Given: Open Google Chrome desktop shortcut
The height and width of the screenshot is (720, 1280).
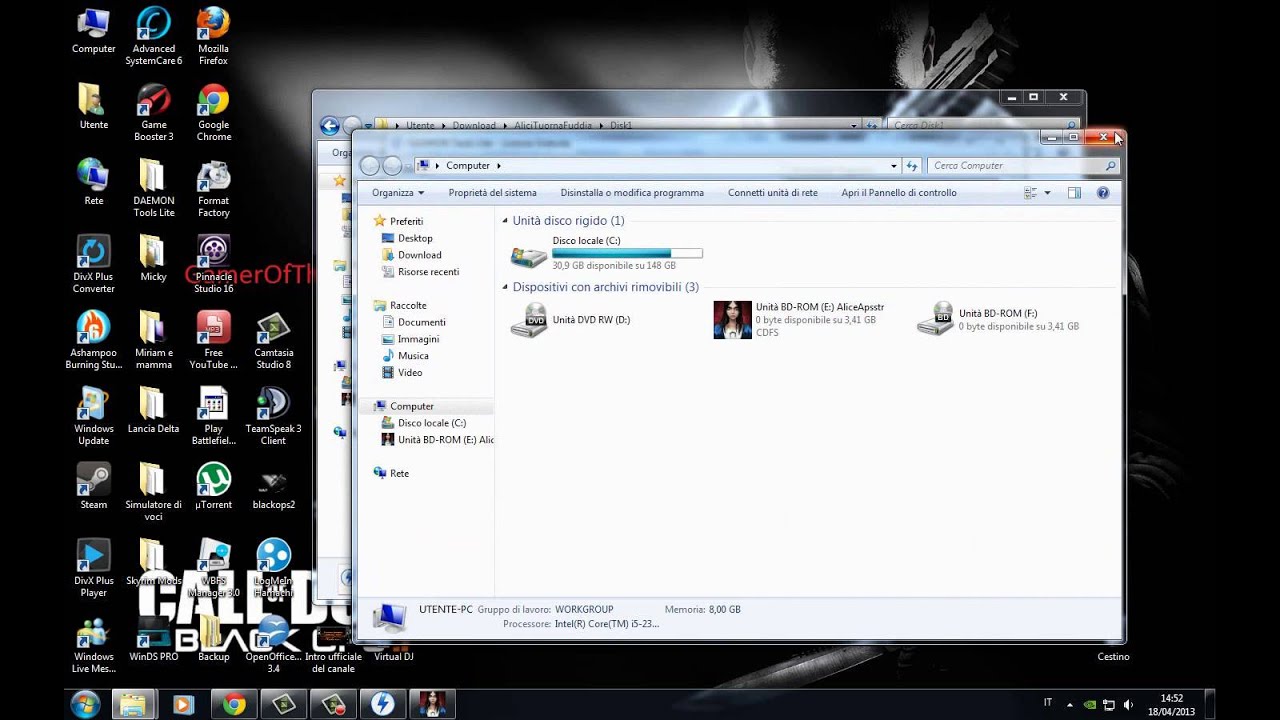Looking at the screenshot, I should pos(213,112).
